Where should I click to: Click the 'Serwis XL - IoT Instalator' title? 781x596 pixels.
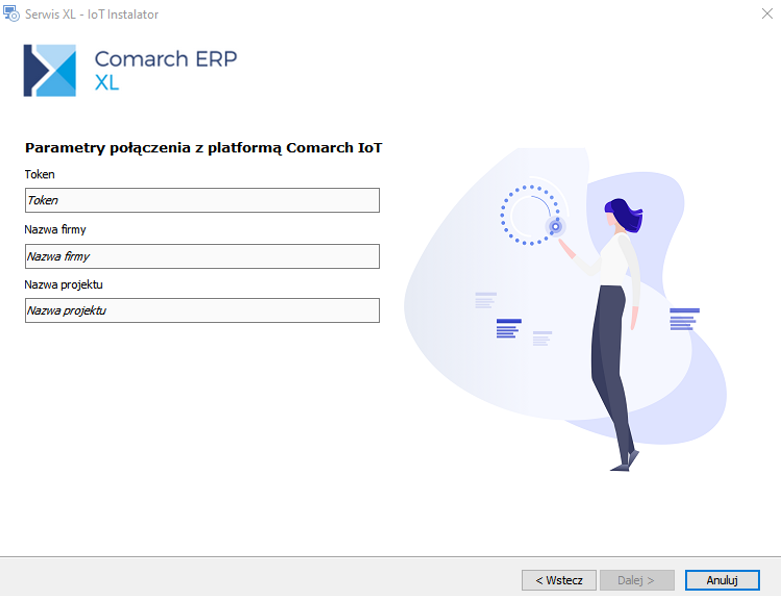[92, 14]
